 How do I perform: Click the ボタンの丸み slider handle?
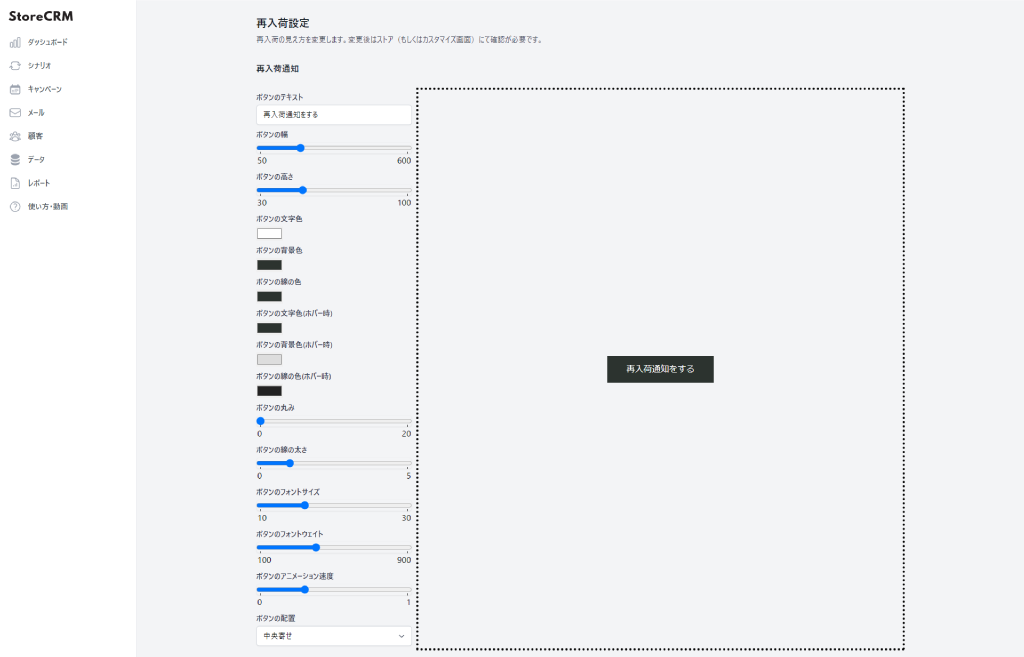(261, 421)
